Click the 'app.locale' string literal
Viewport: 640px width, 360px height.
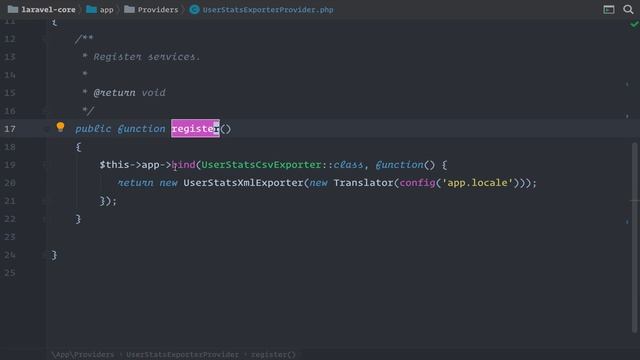click(477, 183)
